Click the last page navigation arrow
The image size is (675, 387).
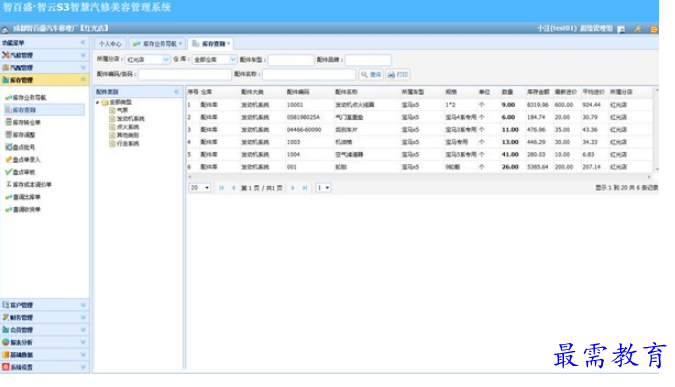pos(305,188)
